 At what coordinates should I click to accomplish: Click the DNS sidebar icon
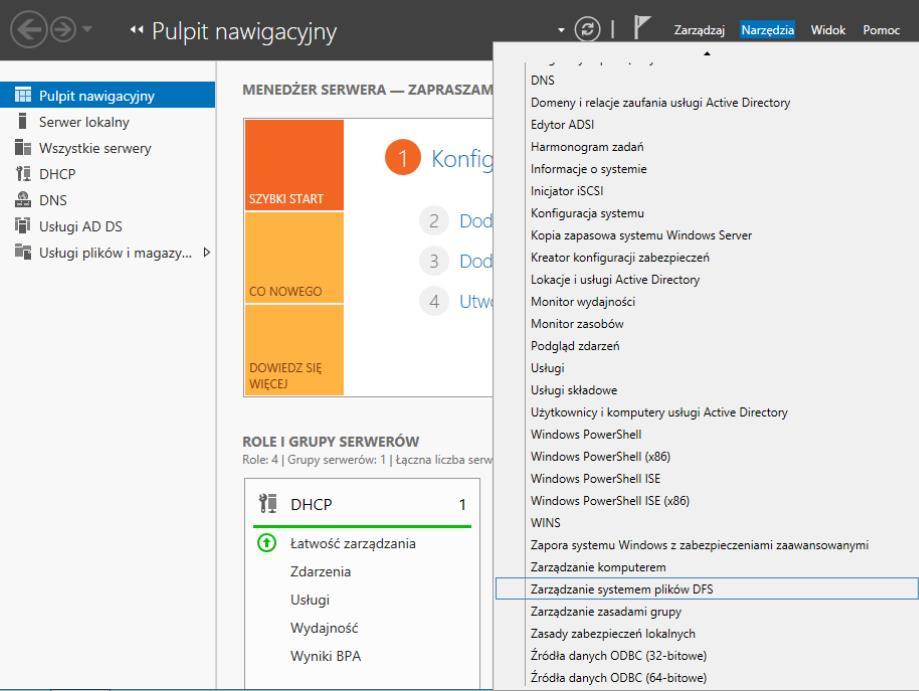(23, 200)
